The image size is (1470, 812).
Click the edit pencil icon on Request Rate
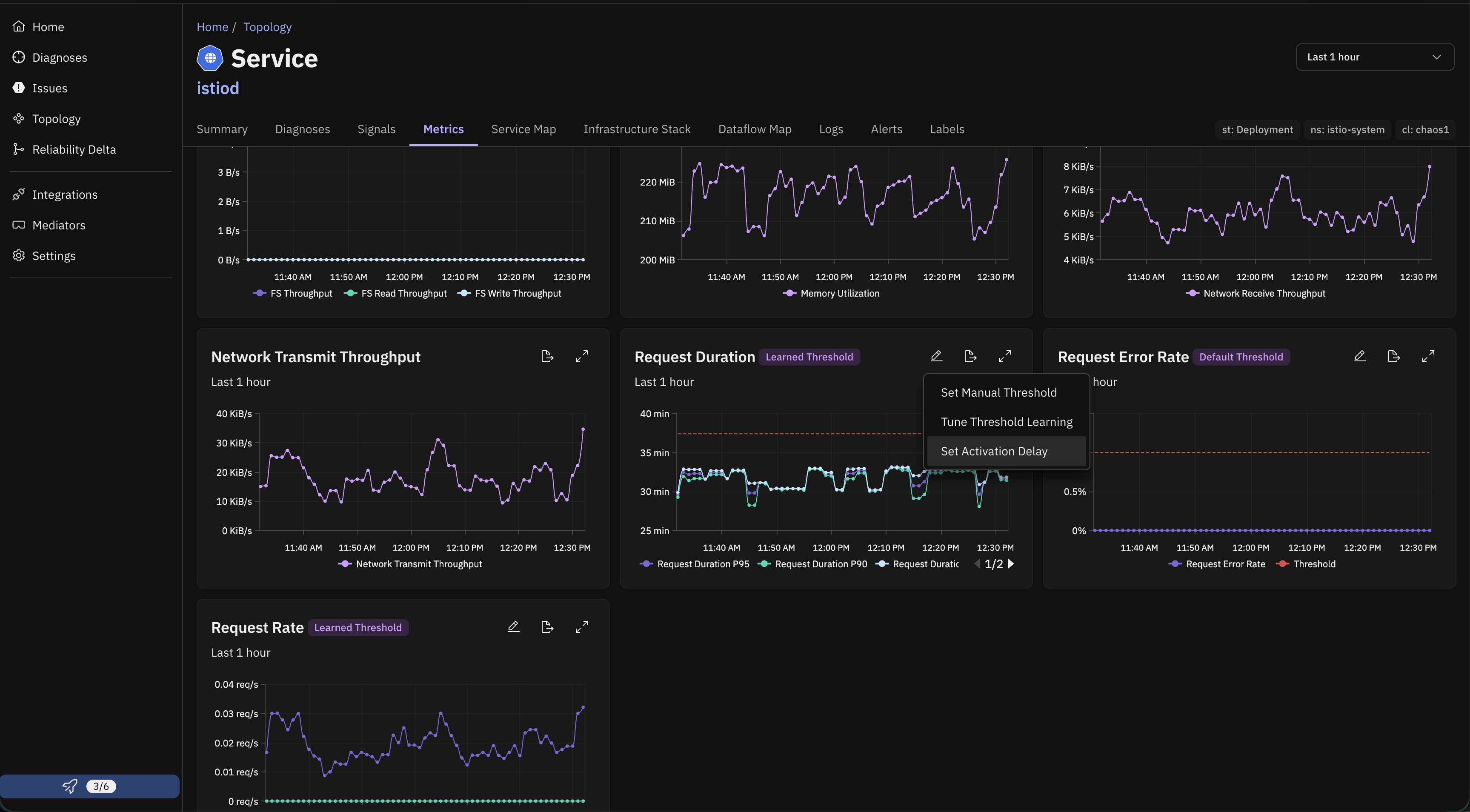(513, 626)
